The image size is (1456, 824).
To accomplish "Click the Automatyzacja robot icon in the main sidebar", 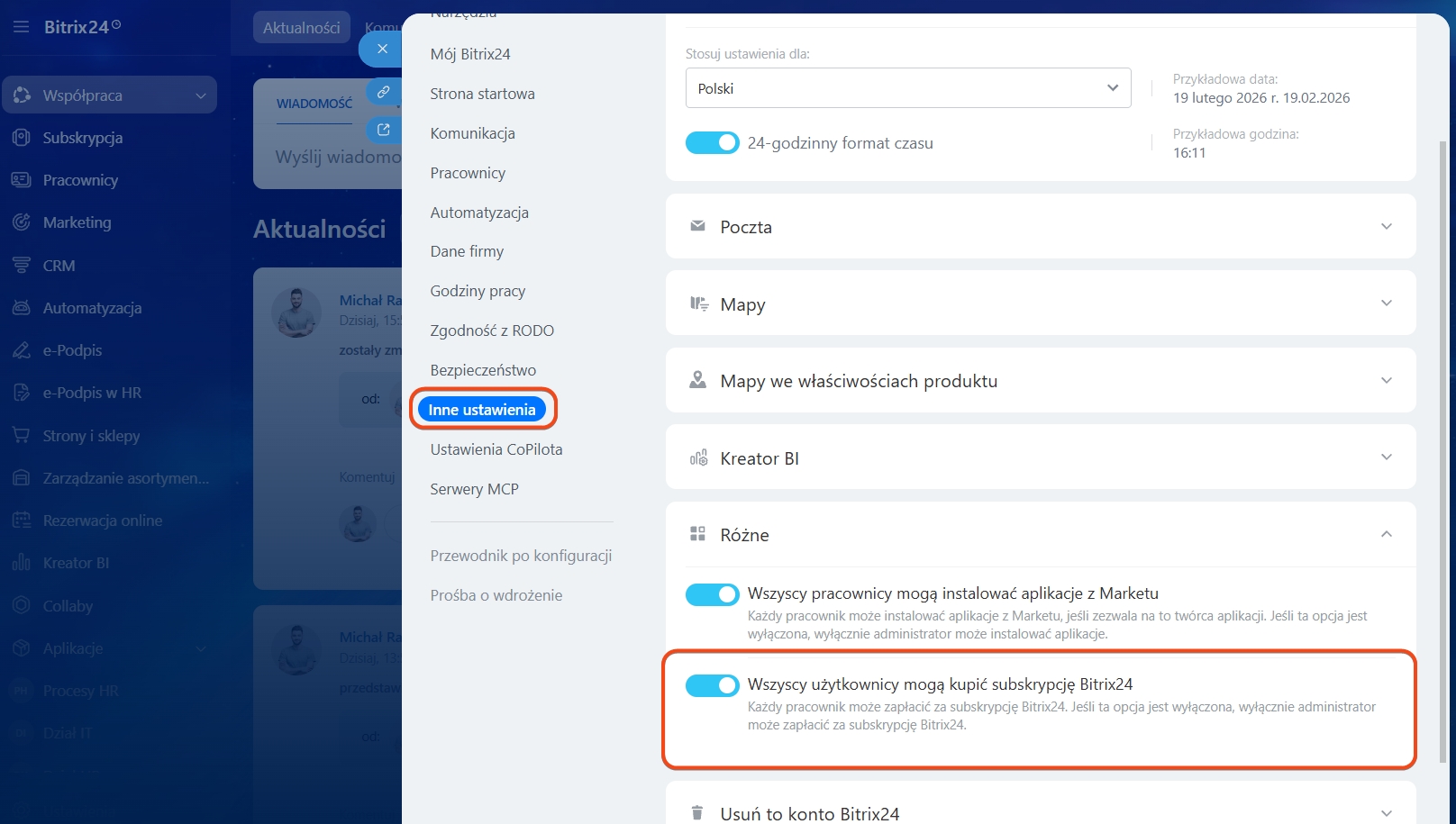I will [22, 308].
